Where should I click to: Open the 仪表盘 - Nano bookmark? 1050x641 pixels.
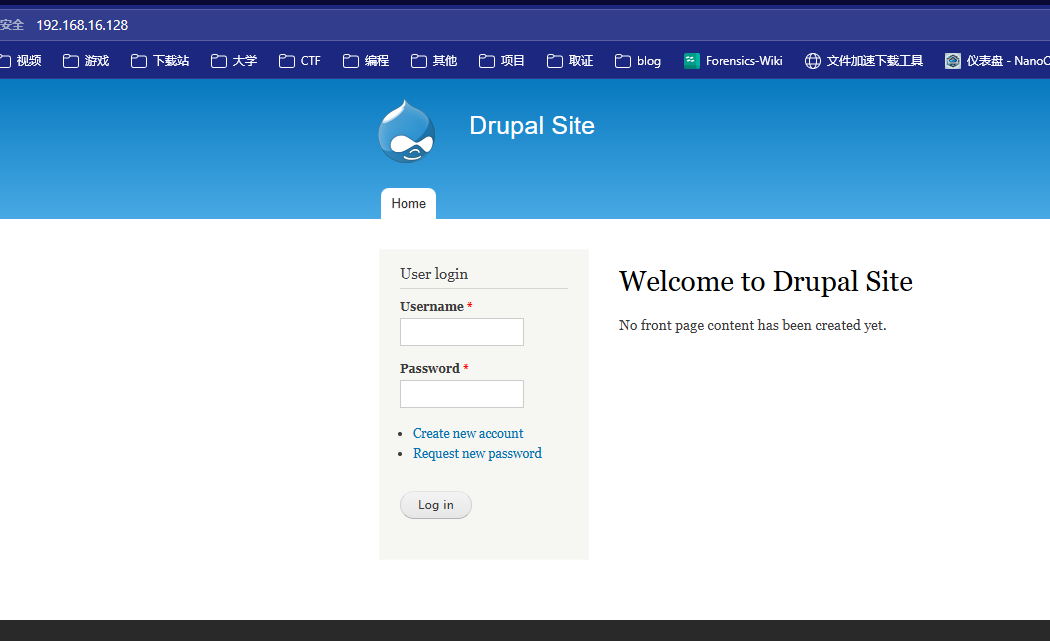(996, 61)
